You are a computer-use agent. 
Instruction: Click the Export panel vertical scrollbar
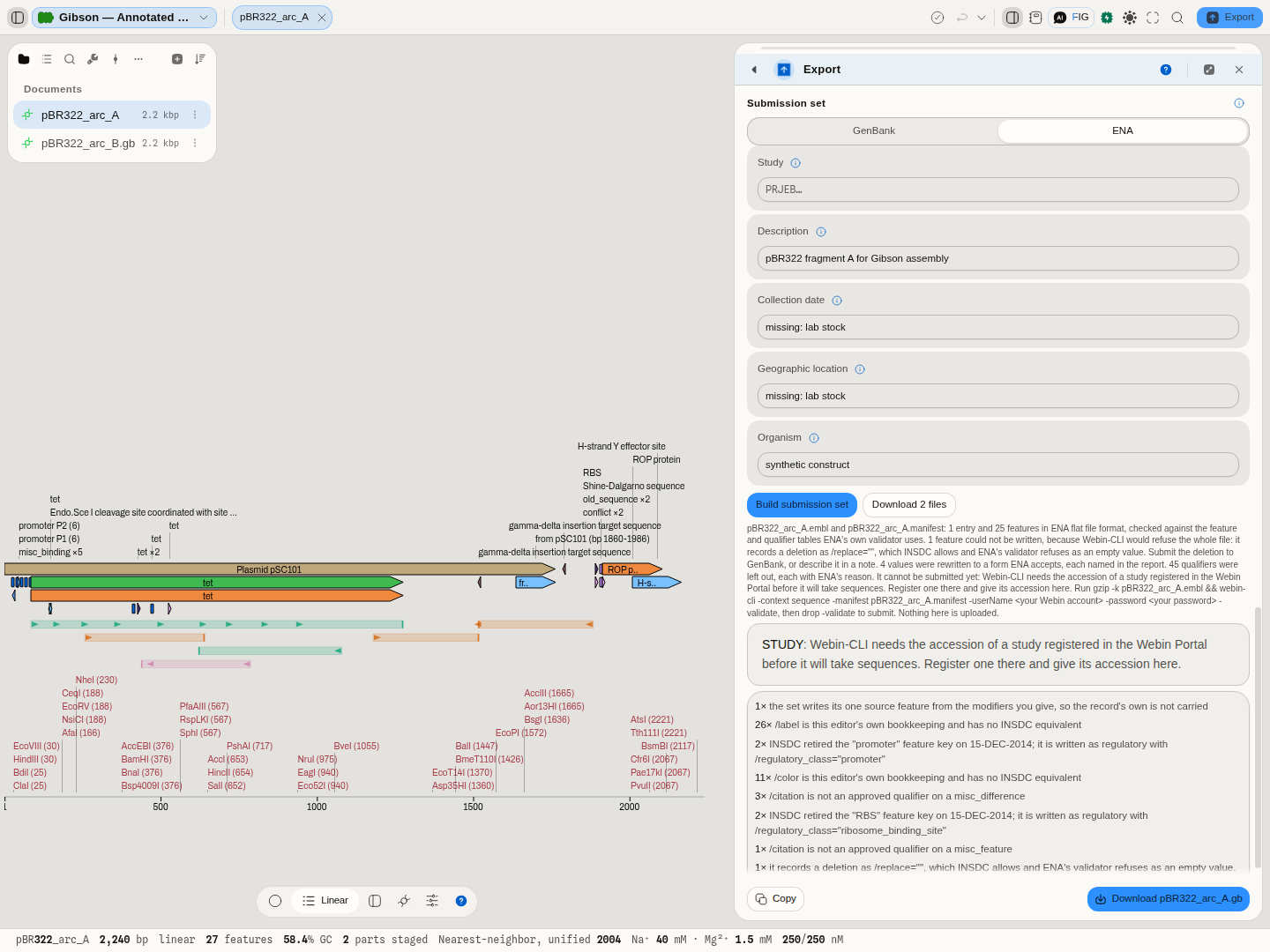pyautogui.click(x=1258, y=737)
